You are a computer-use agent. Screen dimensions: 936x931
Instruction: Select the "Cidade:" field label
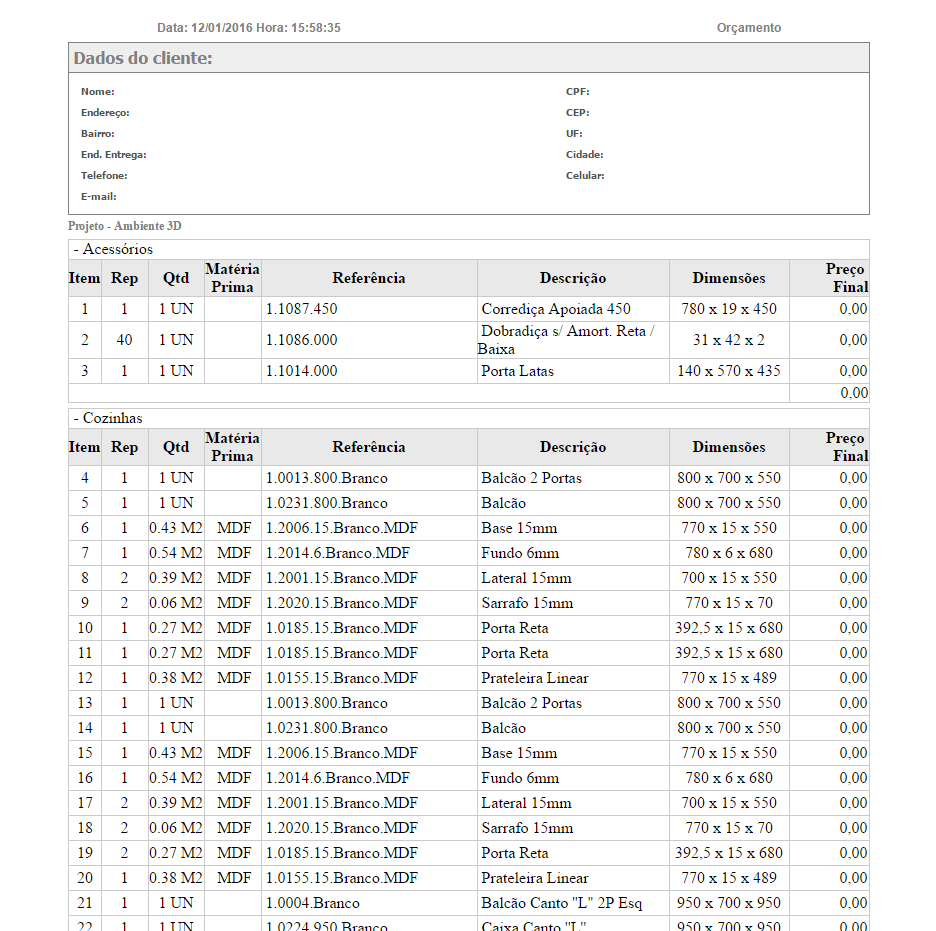point(585,155)
